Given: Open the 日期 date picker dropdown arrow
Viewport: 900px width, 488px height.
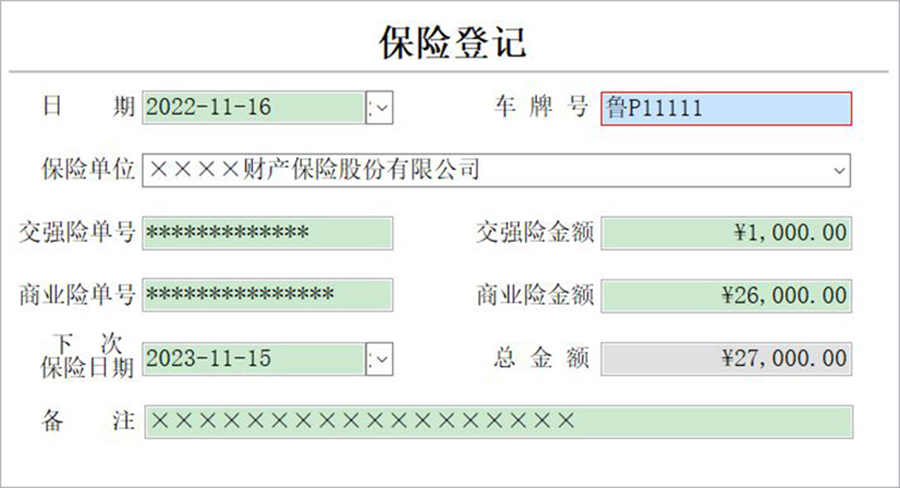Looking at the screenshot, I should (x=380, y=108).
